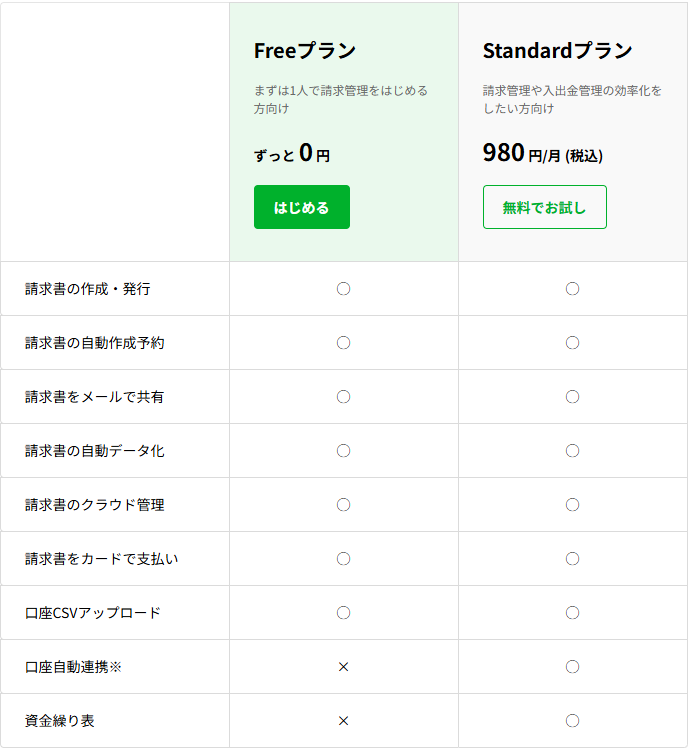Click Standard plan circle for 請求書の自動作成予約
Image resolution: width=688 pixels, height=749 pixels.
[x=572, y=343]
